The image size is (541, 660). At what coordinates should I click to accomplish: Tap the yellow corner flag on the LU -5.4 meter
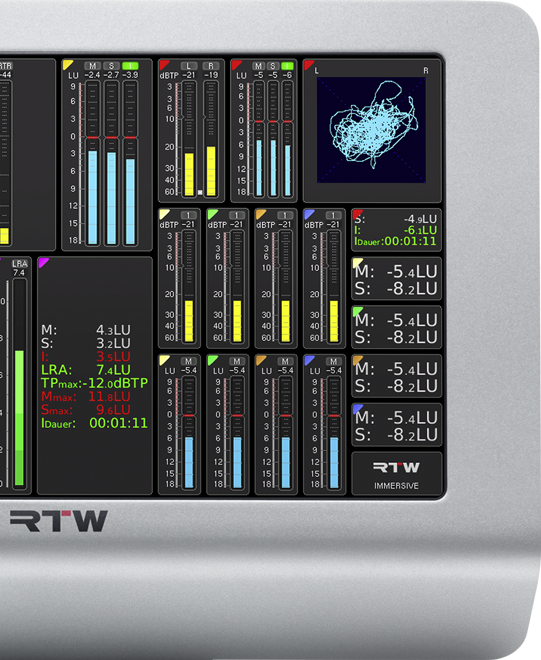pyautogui.click(x=163, y=359)
